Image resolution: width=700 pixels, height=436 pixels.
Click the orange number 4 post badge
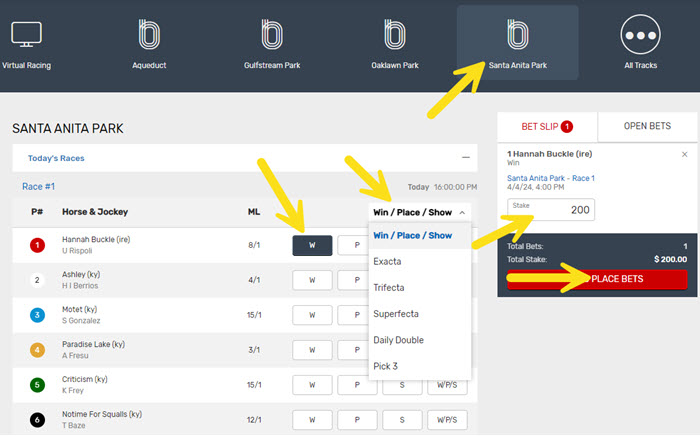tap(37, 350)
